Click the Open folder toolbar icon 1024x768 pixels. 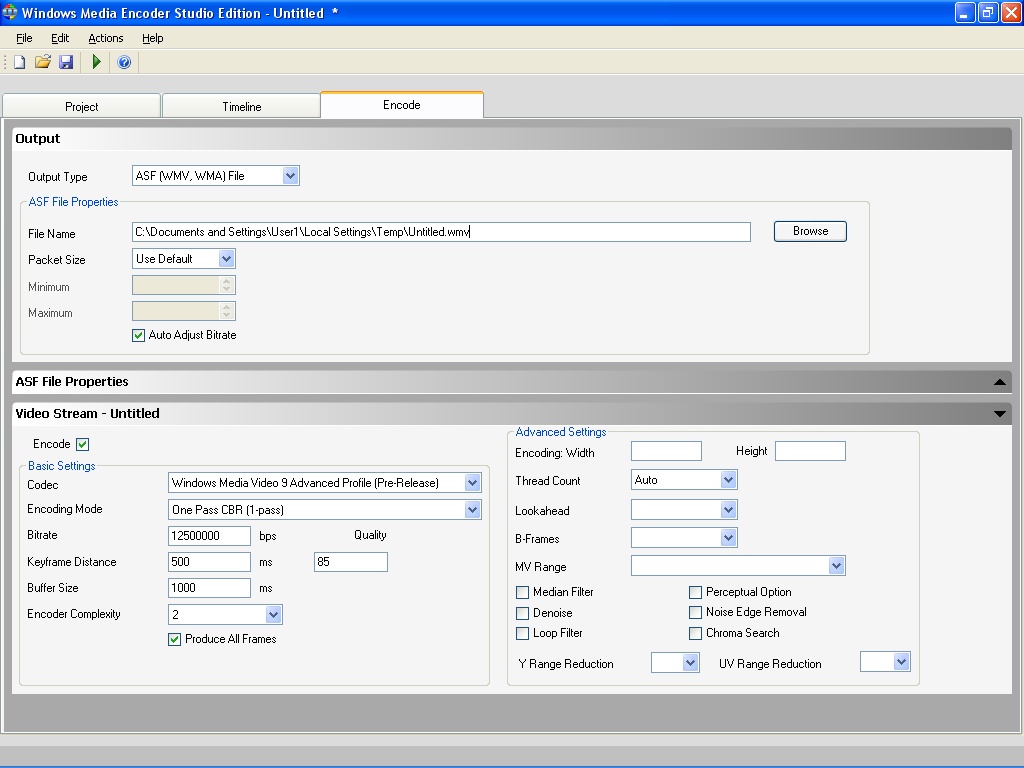pos(42,62)
